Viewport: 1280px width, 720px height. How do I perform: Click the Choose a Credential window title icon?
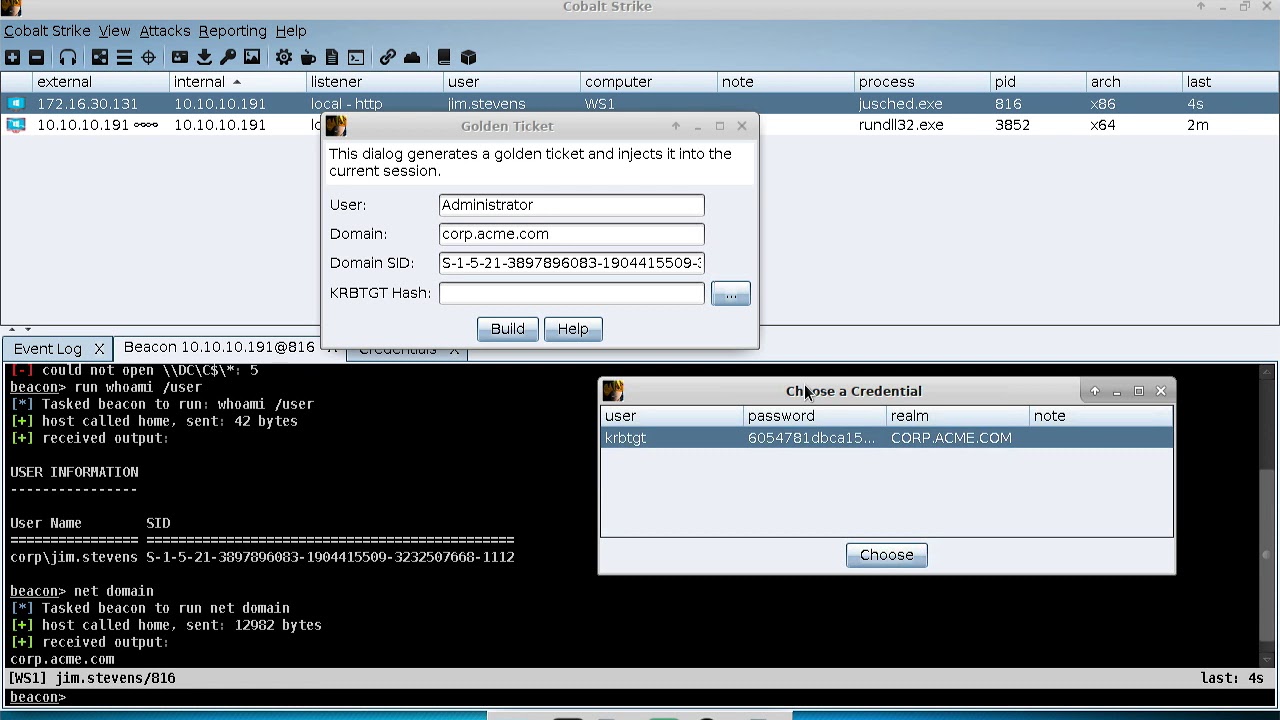(x=613, y=391)
